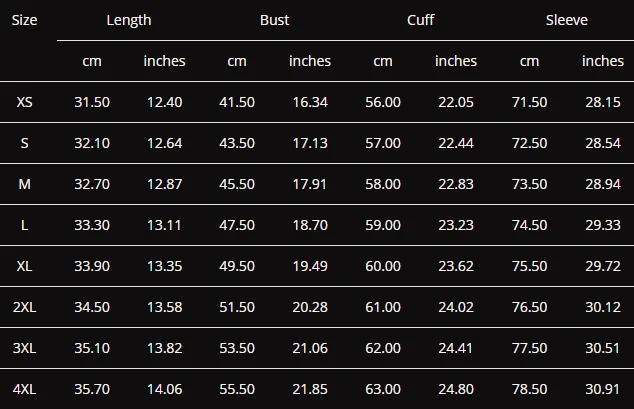
Task: Select the Cuff column header
Action: coord(421,20)
